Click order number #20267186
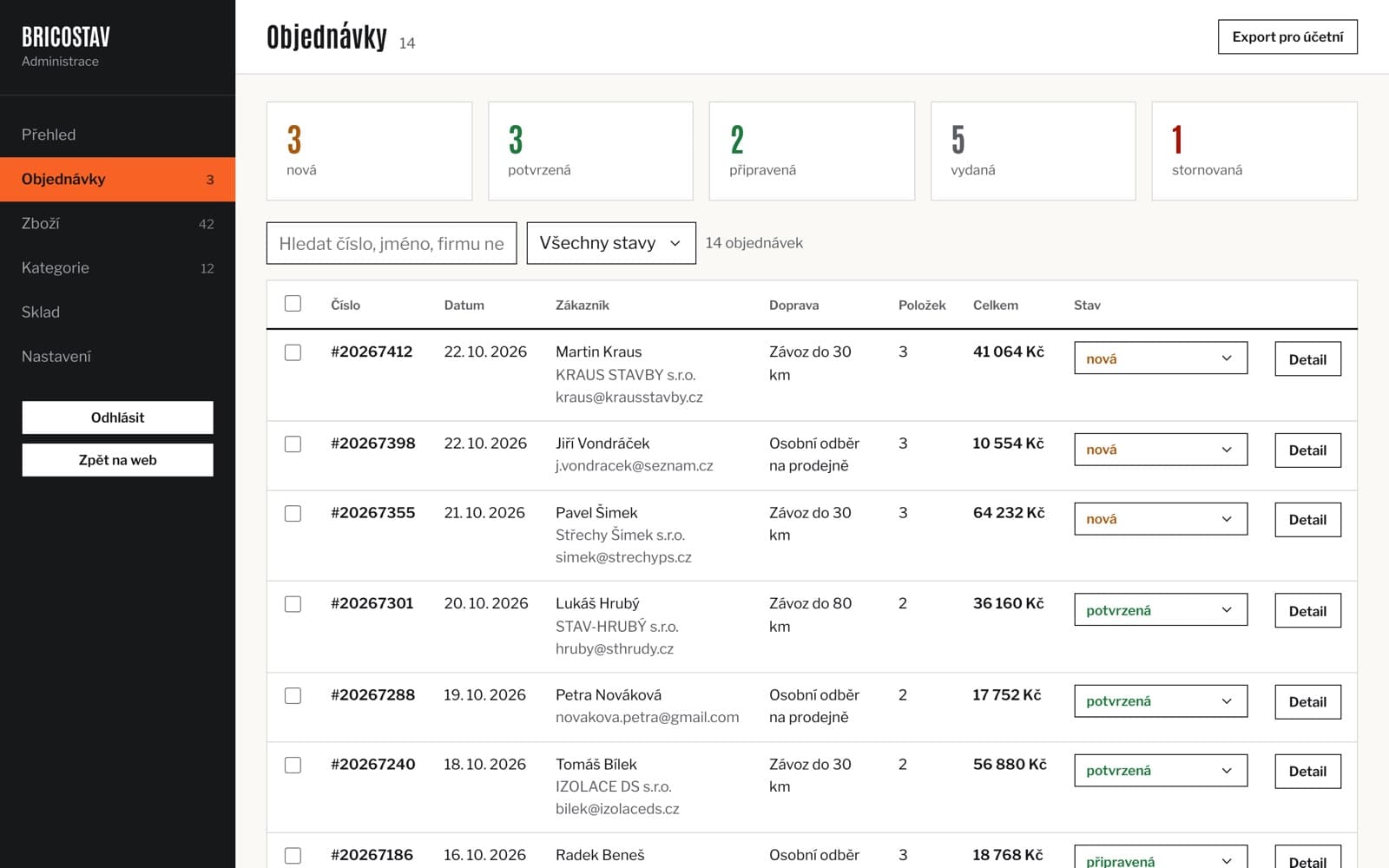 click(x=372, y=855)
